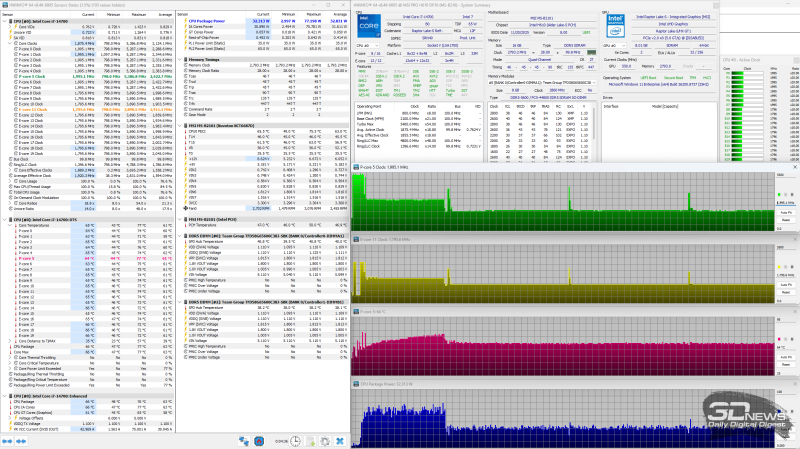Viewport: 800px width, 449px height.
Task: Close the P-core 5 Clock graph panel
Action: 794,167
